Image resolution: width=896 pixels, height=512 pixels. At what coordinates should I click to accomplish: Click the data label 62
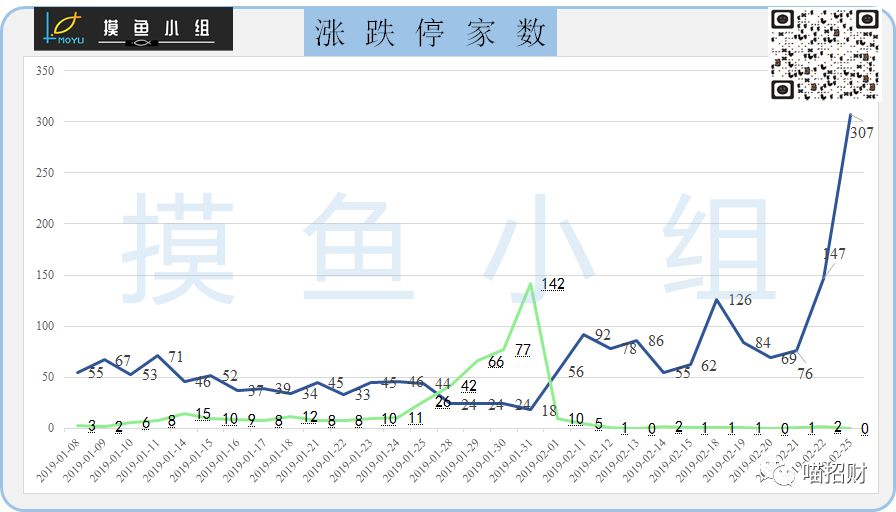pos(709,366)
